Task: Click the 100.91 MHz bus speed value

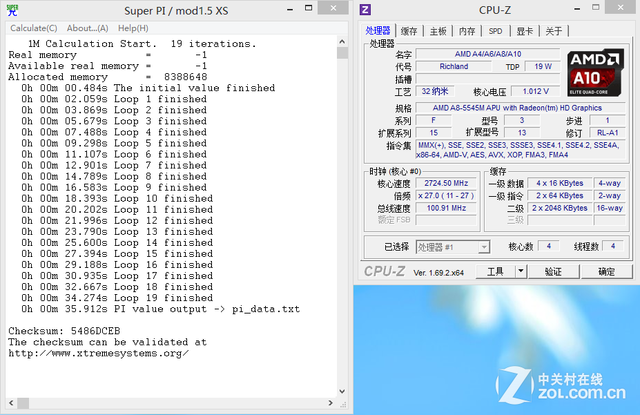Action: pyautogui.click(x=446, y=208)
